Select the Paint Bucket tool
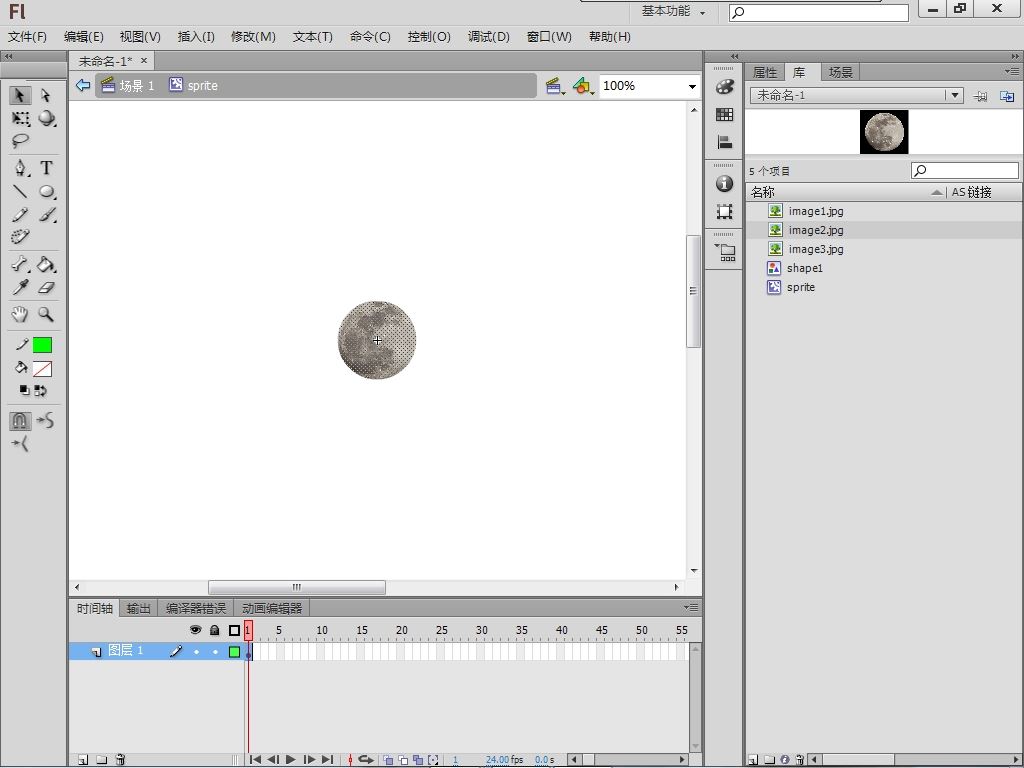 (x=46, y=265)
